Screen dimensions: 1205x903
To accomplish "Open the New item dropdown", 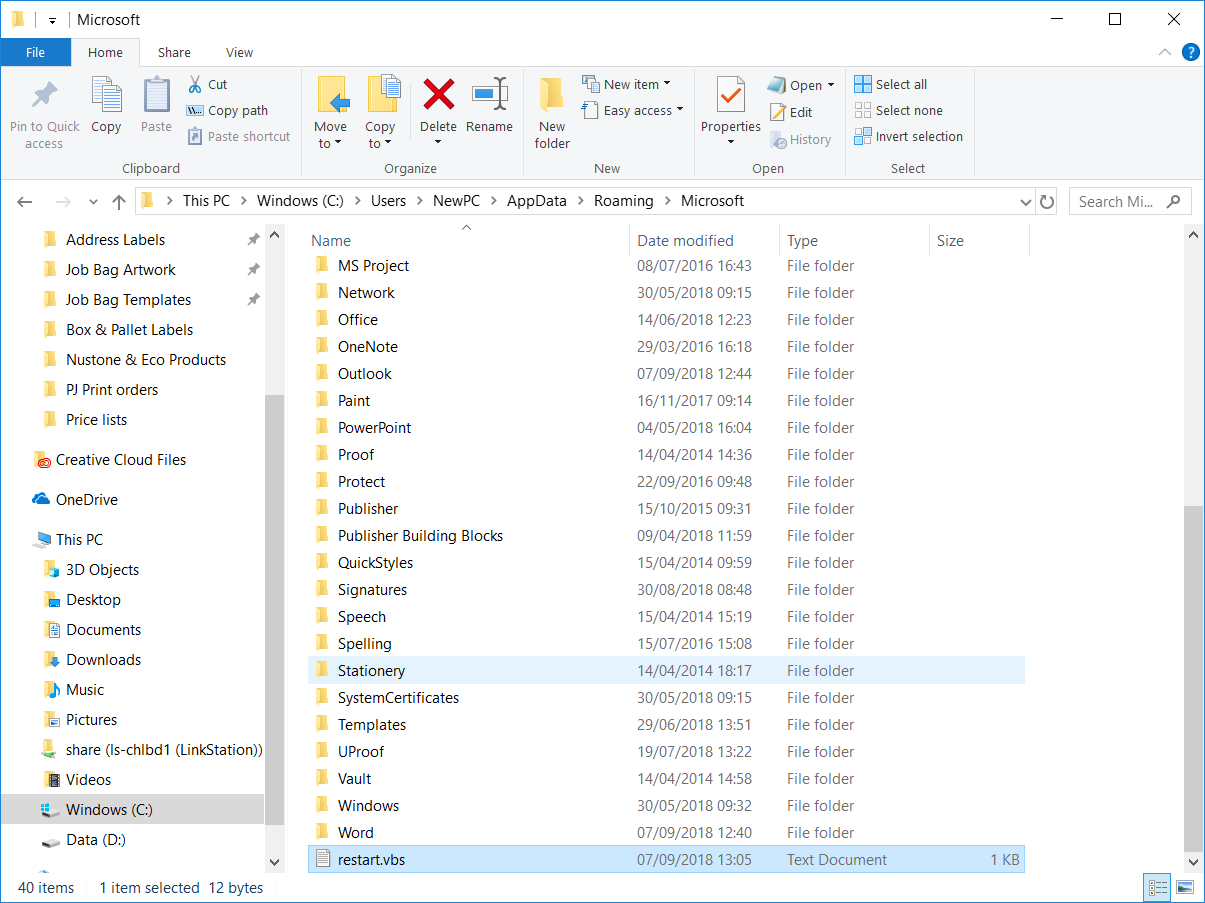I will (626, 84).
